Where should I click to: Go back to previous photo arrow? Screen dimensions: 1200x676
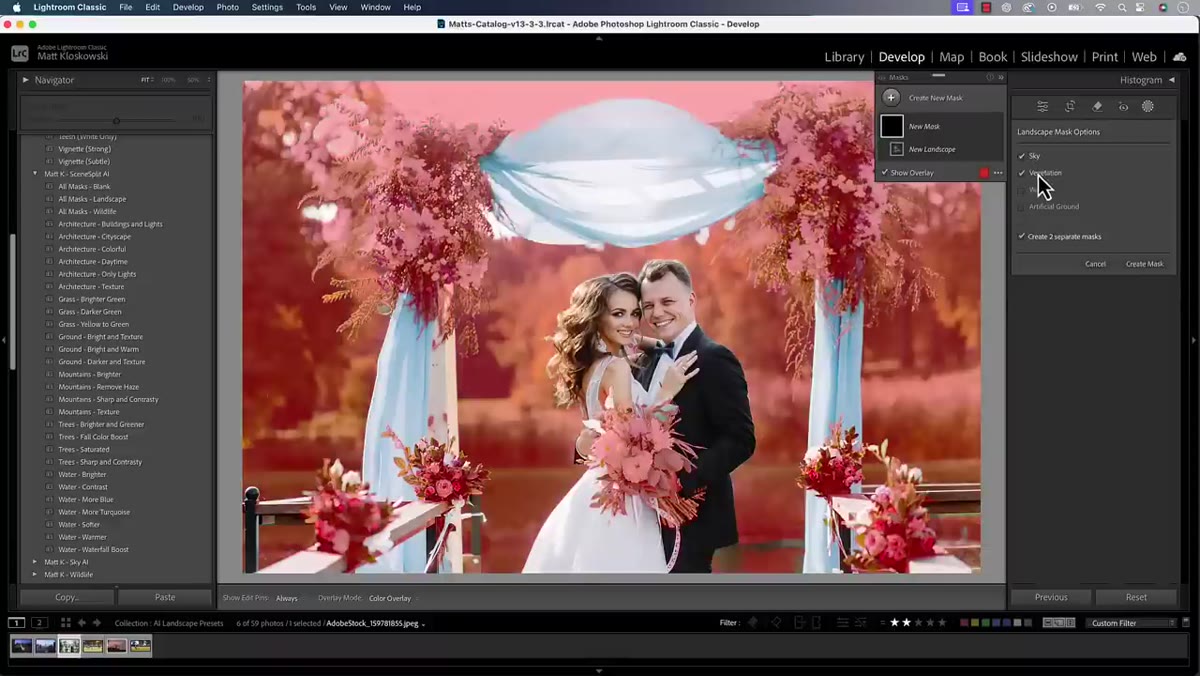pyautogui.click(x=82, y=623)
